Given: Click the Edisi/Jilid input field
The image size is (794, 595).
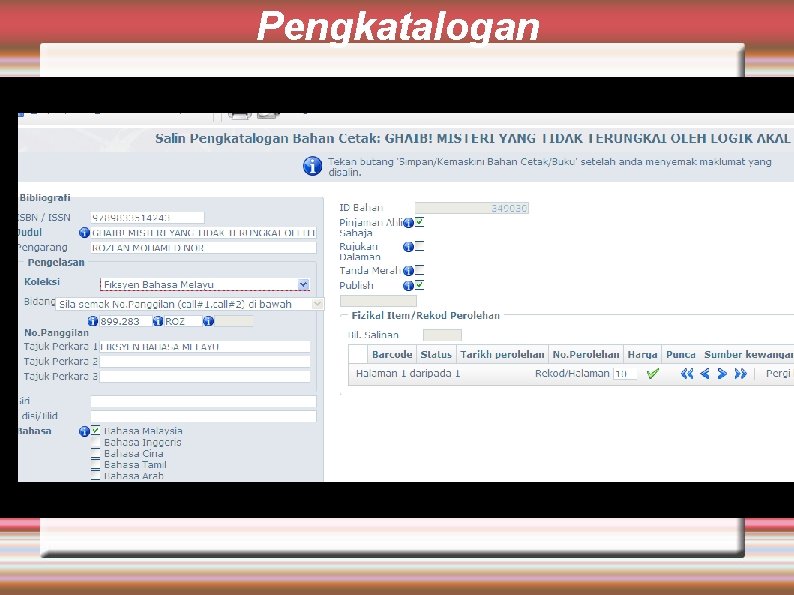Looking at the screenshot, I should [x=204, y=416].
